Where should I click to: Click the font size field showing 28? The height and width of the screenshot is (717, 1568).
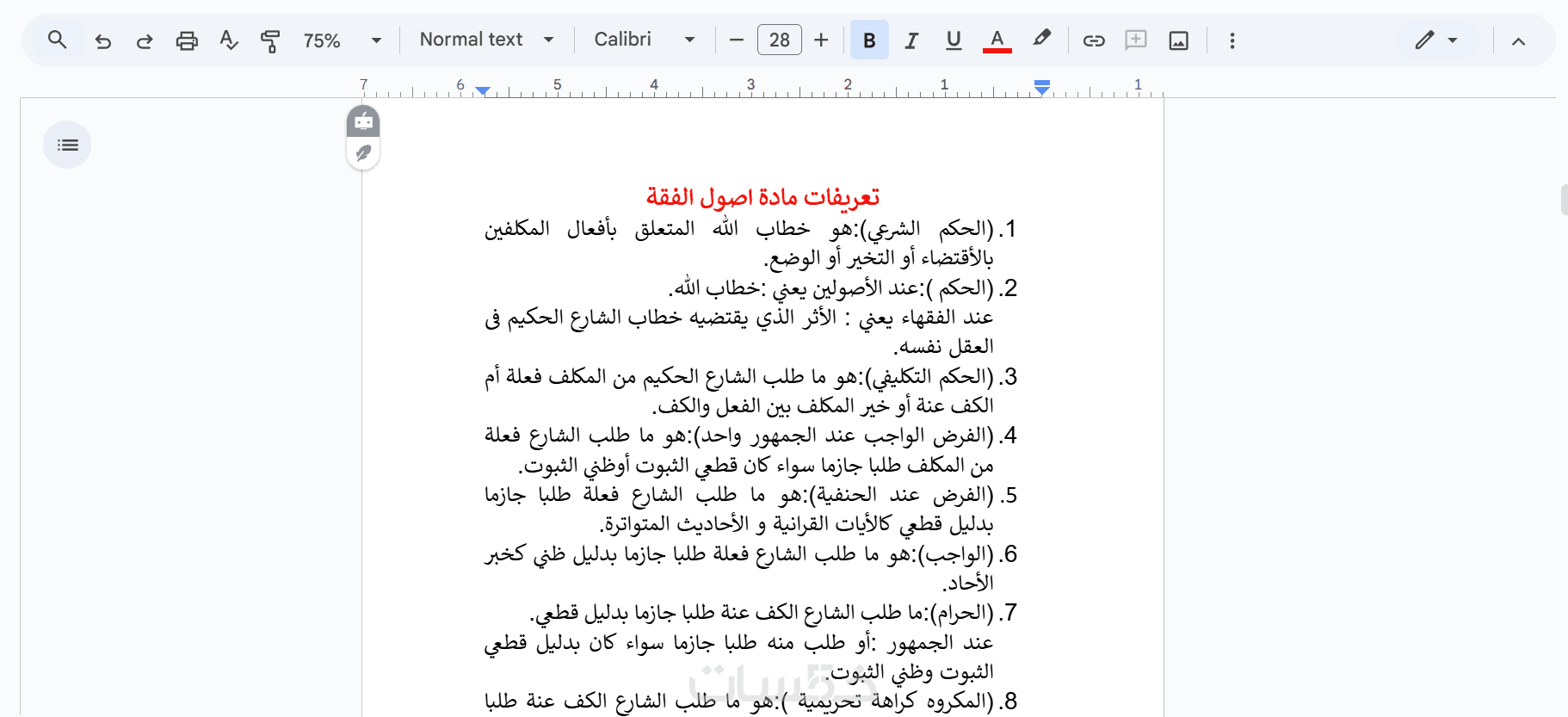click(x=780, y=40)
